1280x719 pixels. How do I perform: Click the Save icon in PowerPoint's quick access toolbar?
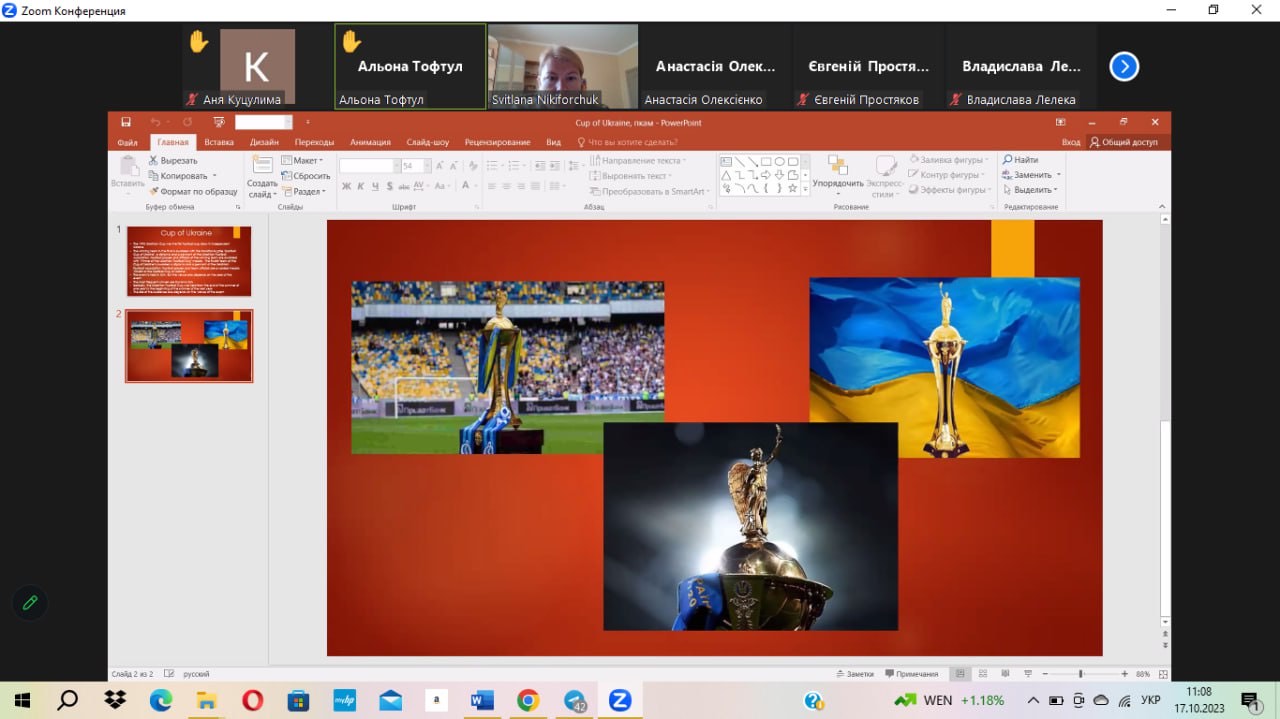tap(126, 122)
